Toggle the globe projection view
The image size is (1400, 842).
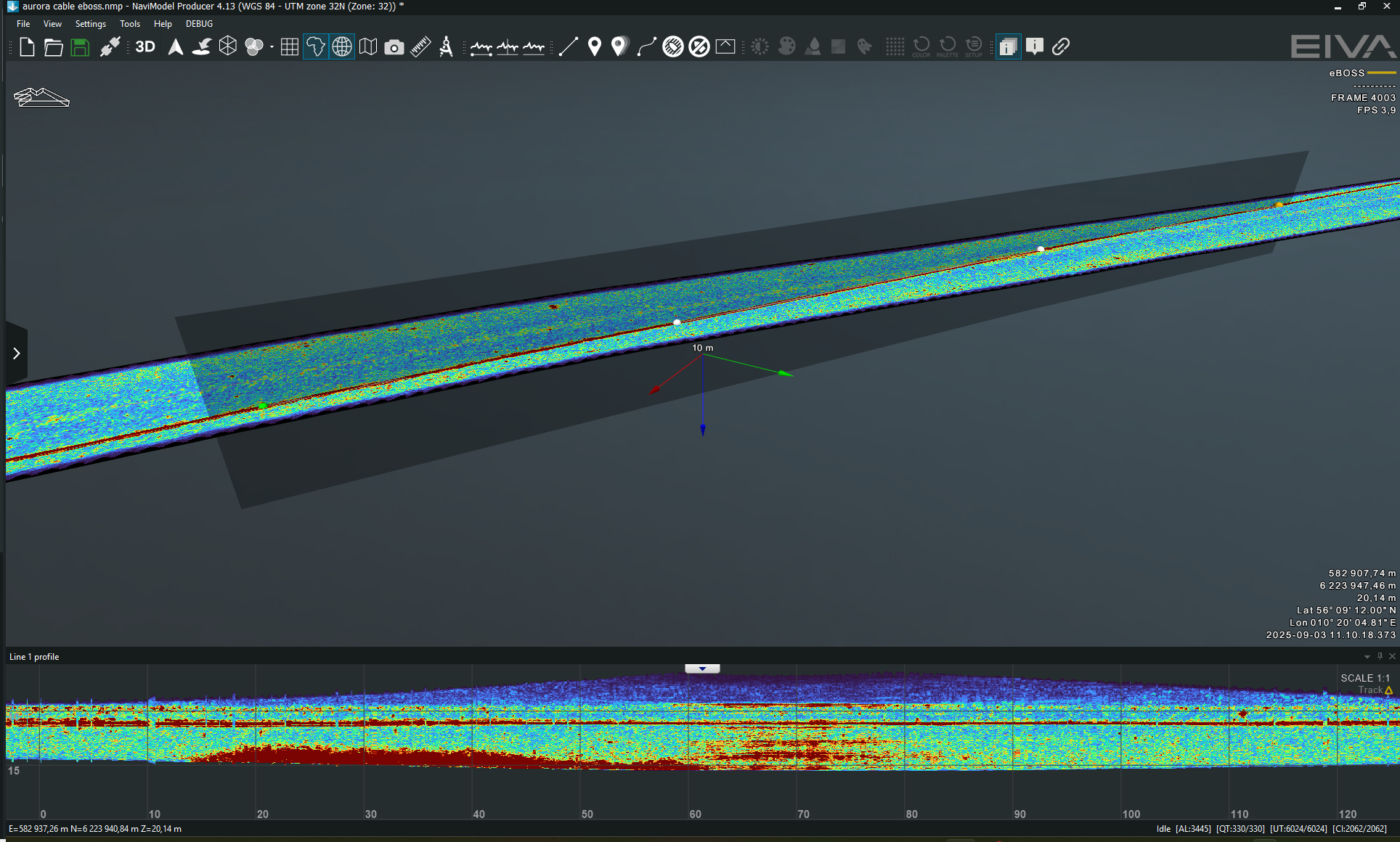(341, 46)
